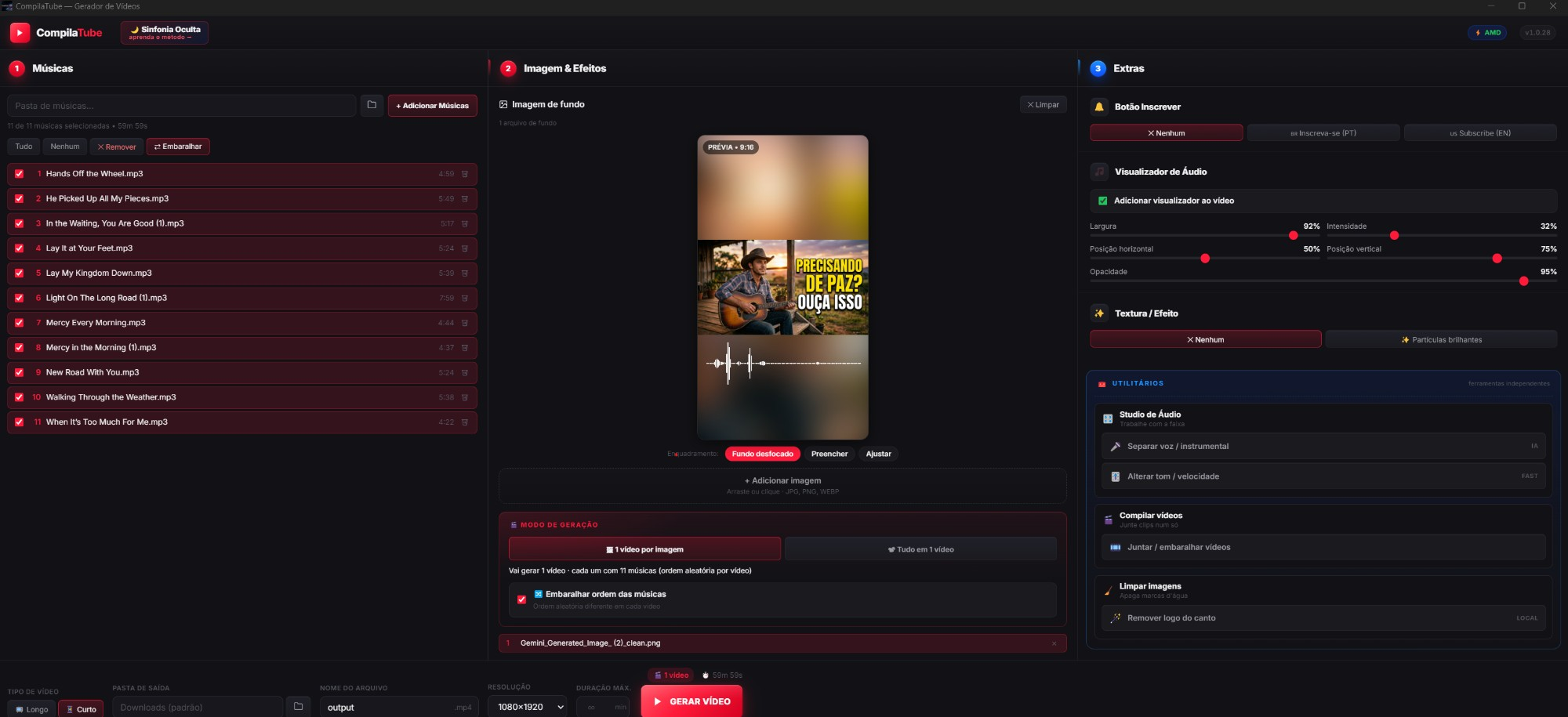This screenshot has width=1568, height=717.
Task: Delete Light On The Long Road (1).mp3 trash icon
Action: click(465, 299)
